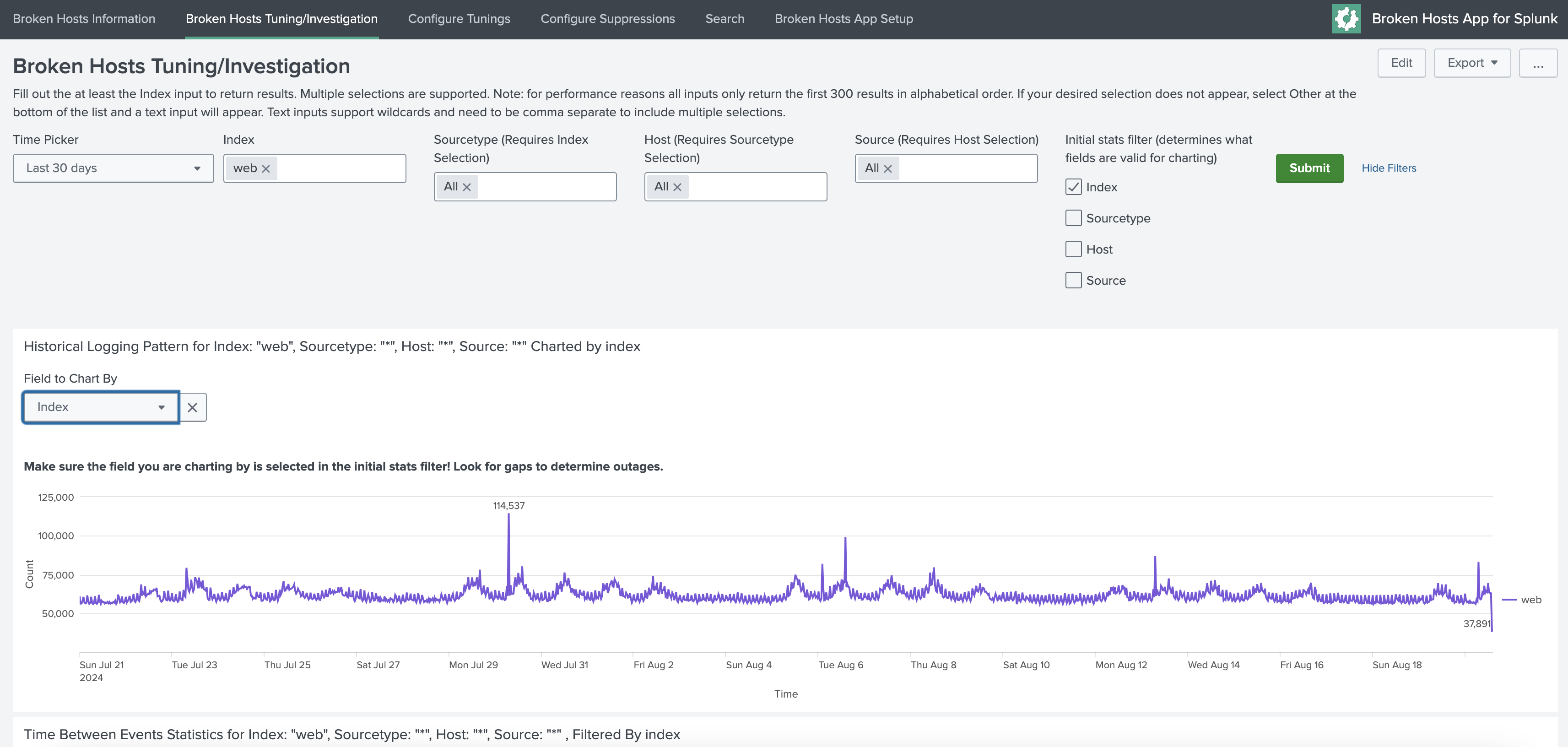Click the Edit dashboard button
The image size is (1568, 747).
pos(1401,63)
